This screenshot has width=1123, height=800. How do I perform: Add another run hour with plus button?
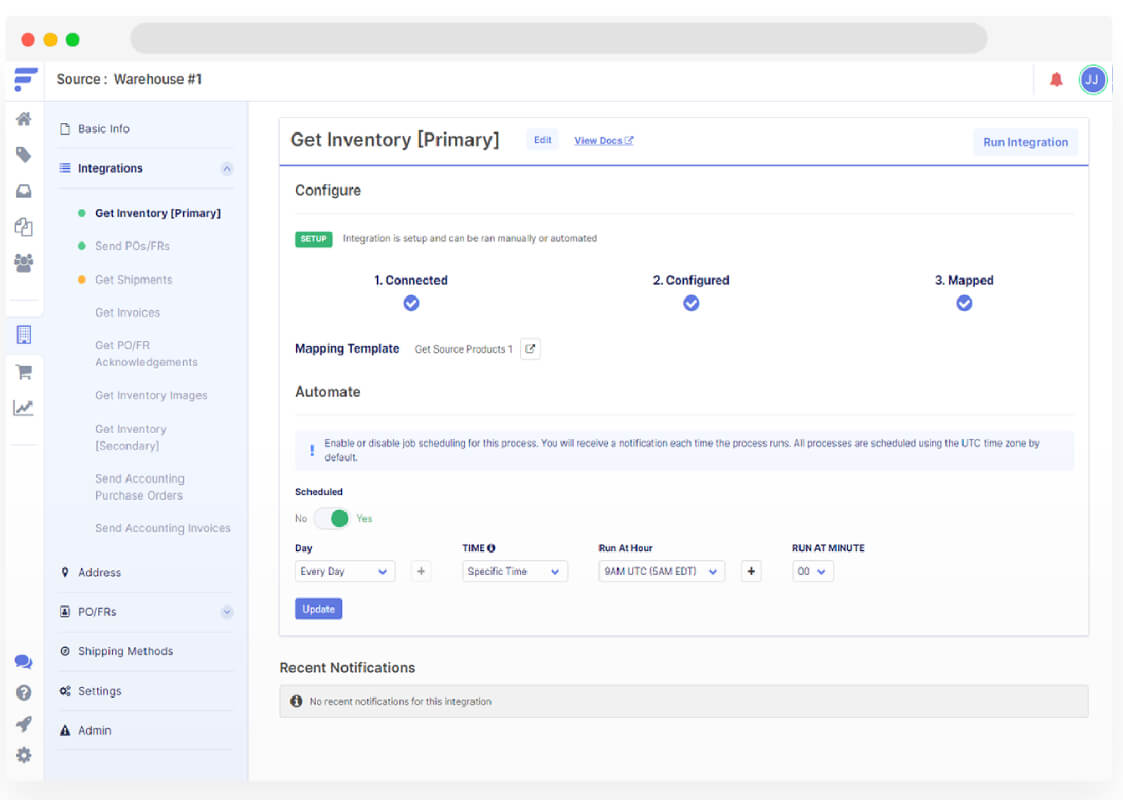[x=751, y=572]
